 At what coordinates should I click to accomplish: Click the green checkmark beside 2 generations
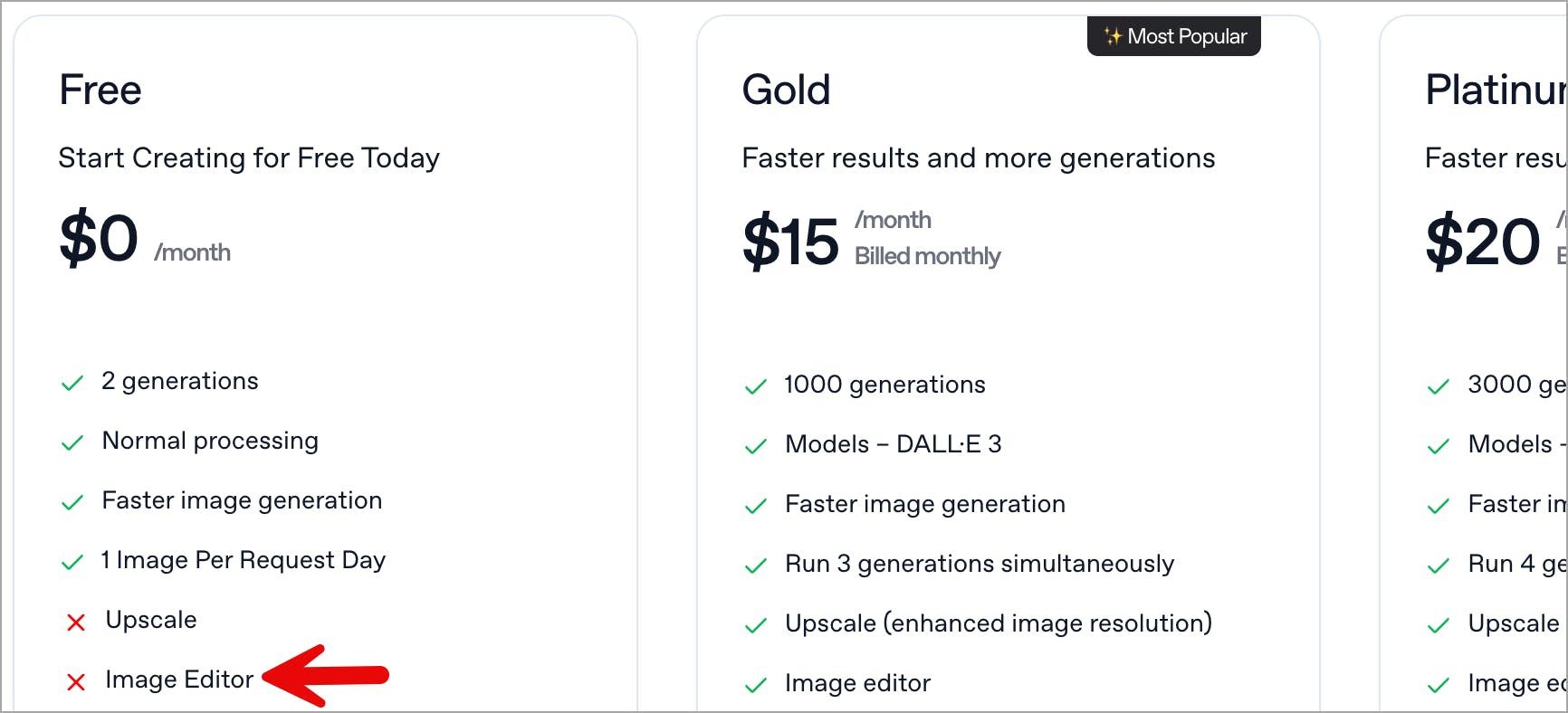[x=72, y=384]
